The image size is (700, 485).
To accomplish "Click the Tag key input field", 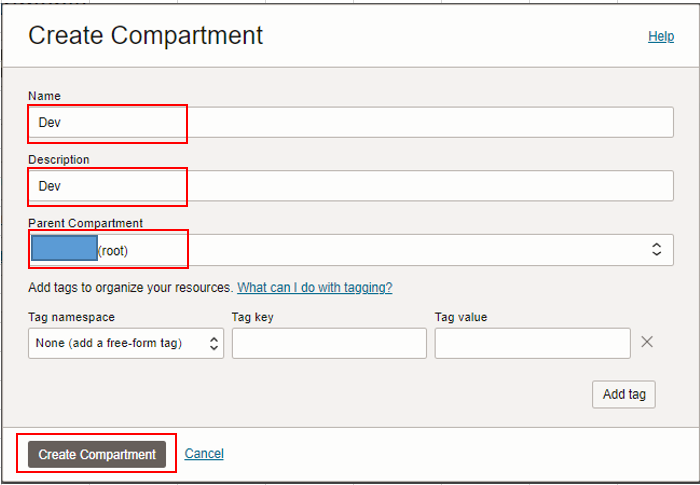I will tap(329, 343).
